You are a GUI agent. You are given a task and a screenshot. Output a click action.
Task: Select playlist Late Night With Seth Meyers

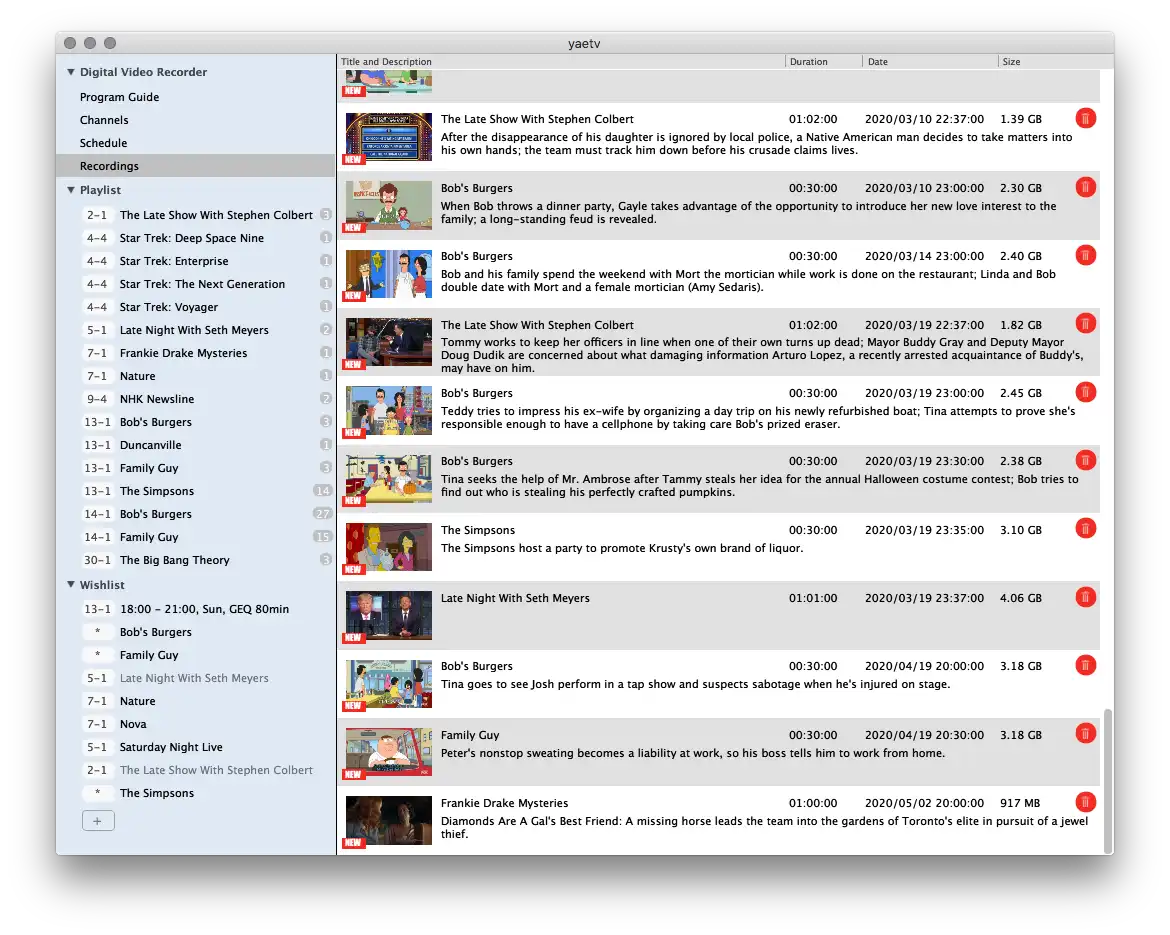pyautogui.click(x=195, y=330)
